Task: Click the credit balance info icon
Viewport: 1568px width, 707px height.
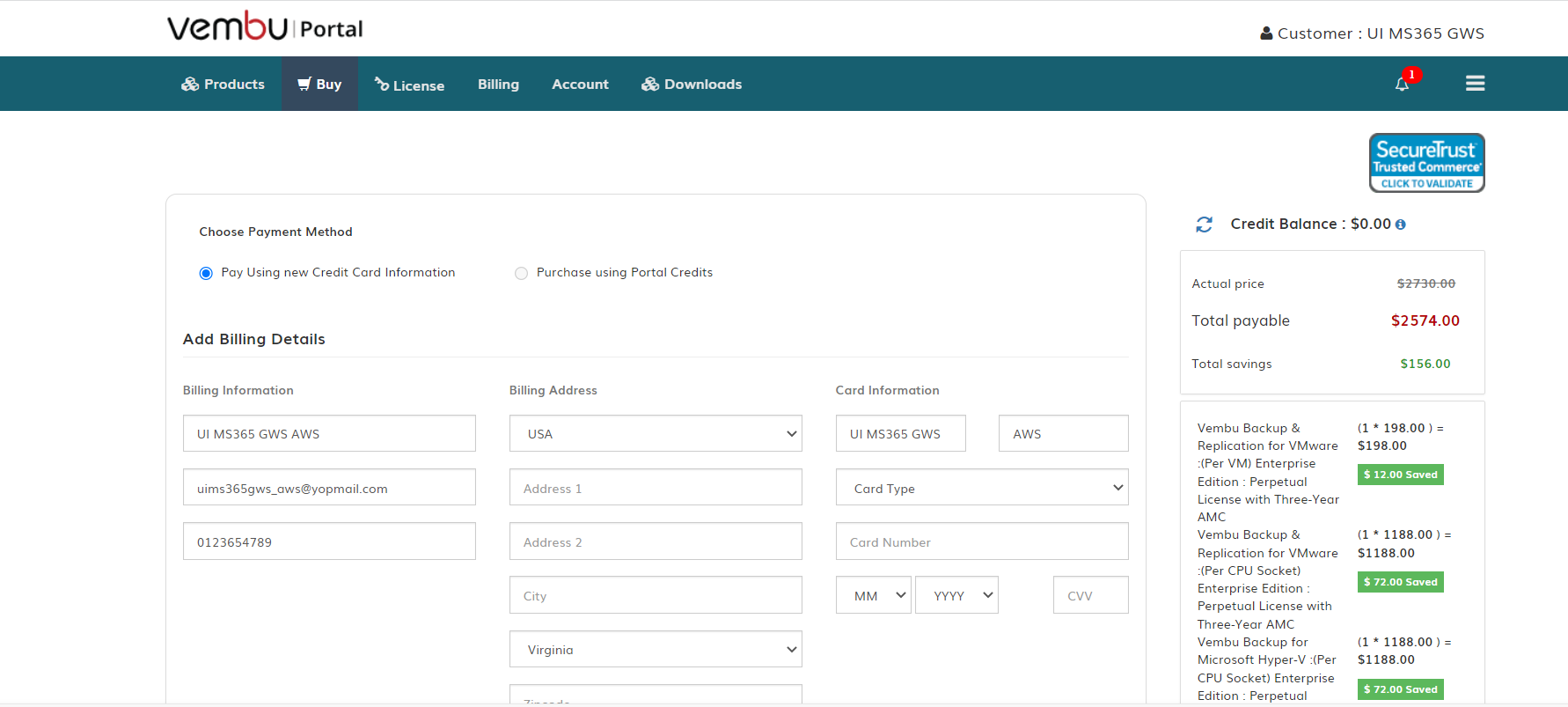Action: coord(1401,225)
